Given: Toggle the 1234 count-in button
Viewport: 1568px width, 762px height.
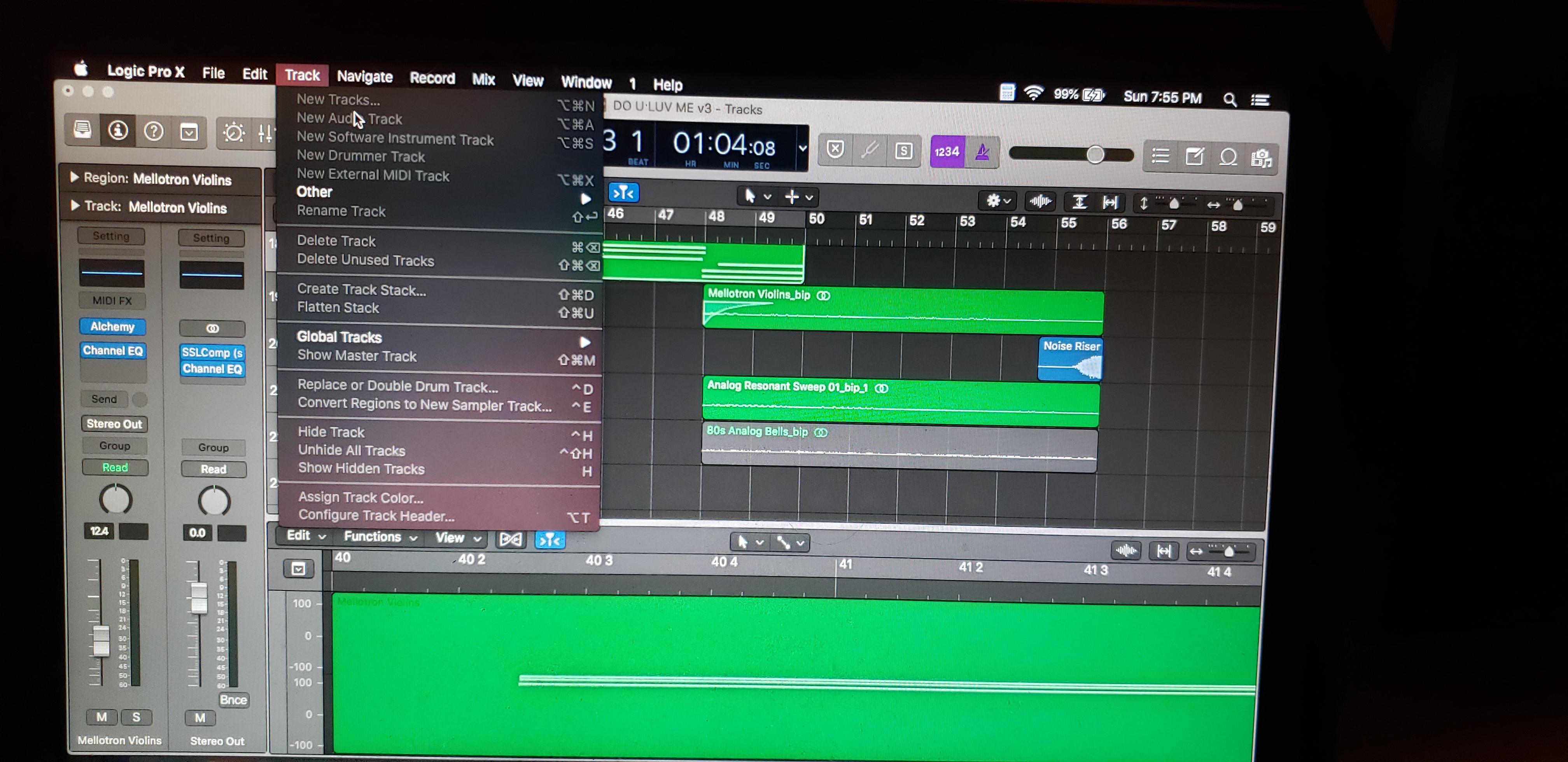Looking at the screenshot, I should [x=947, y=152].
